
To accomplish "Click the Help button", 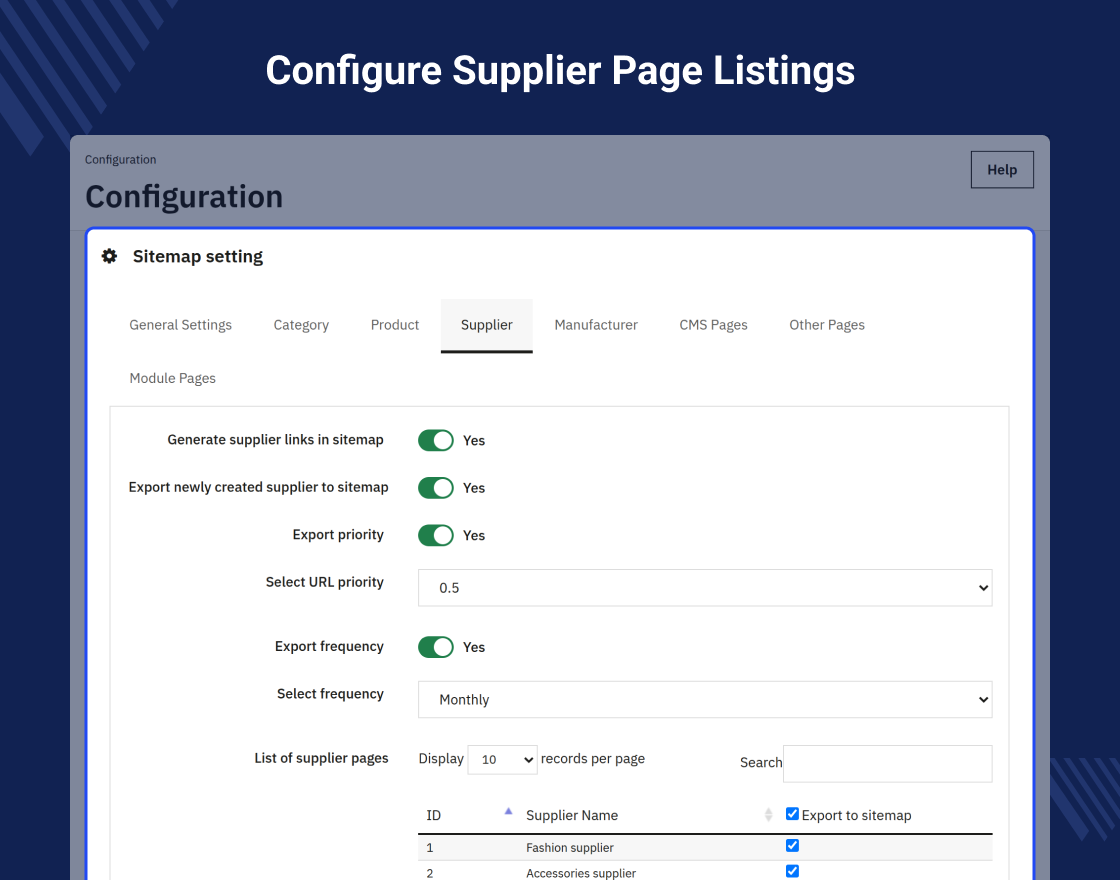I will 1002,170.
